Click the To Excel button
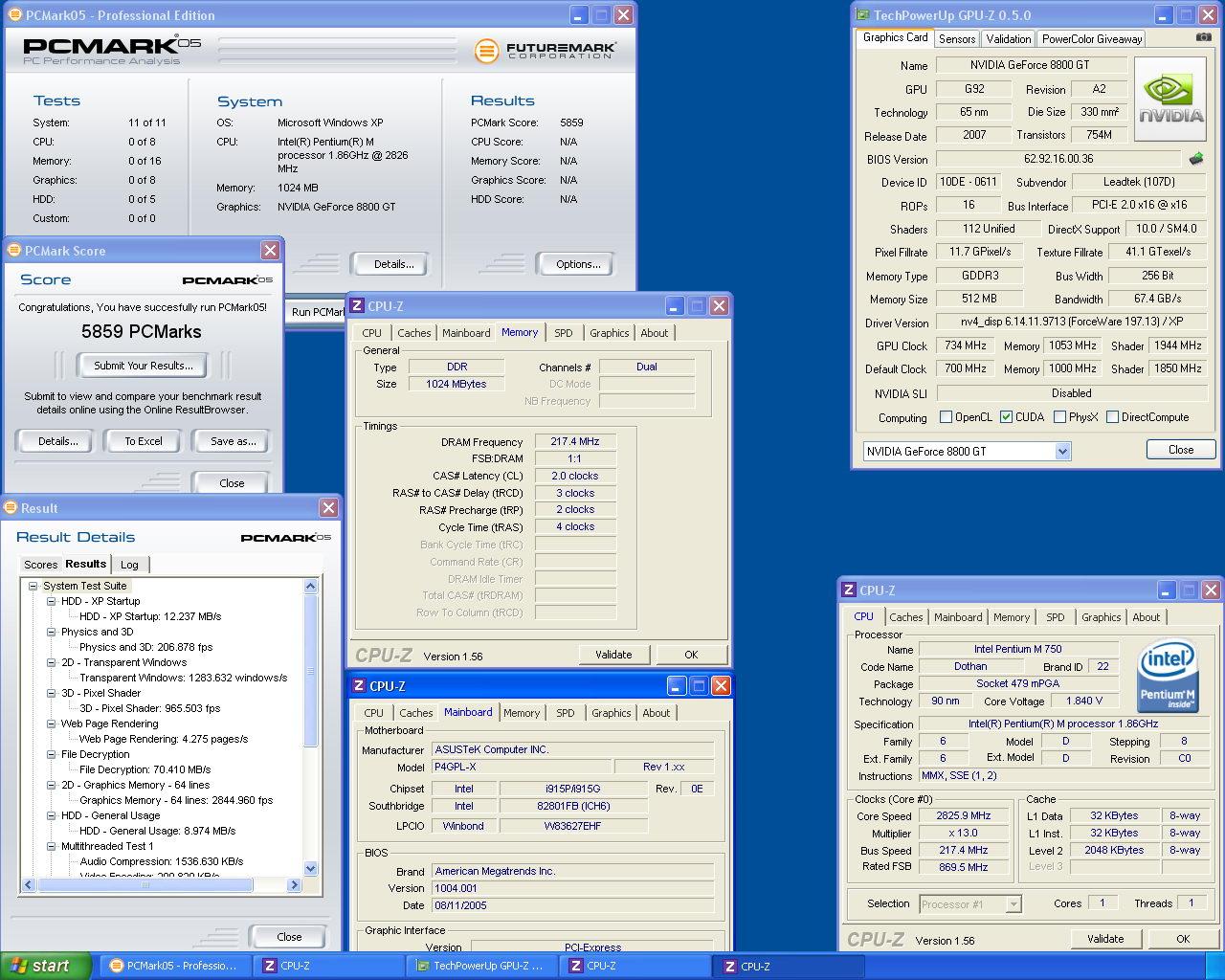The height and width of the screenshot is (980, 1225). tap(144, 441)
